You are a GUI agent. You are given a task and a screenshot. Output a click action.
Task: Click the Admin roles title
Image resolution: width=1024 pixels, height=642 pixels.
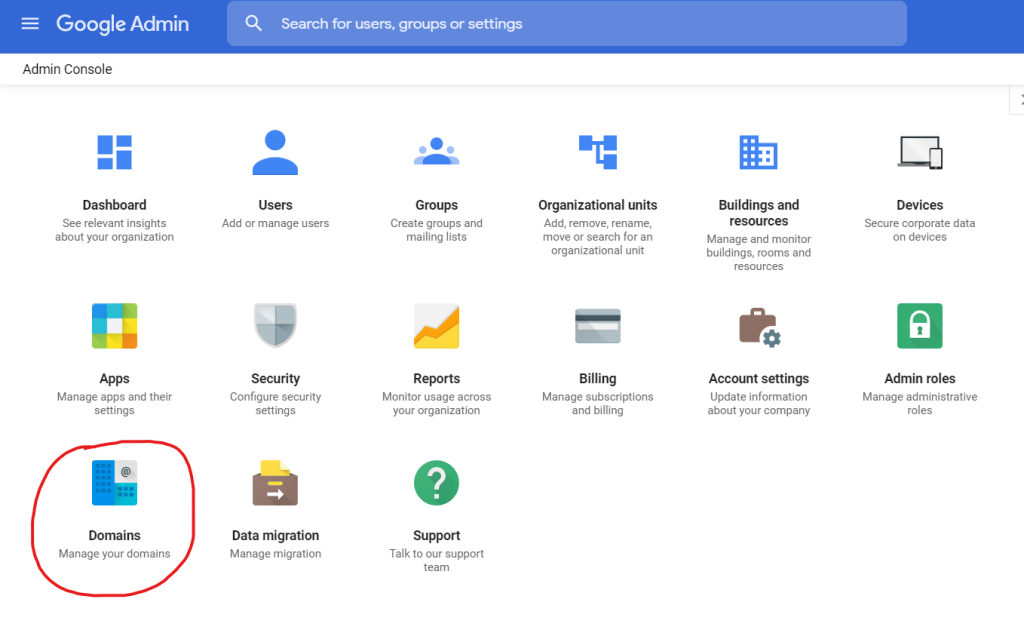coord(920,379)
